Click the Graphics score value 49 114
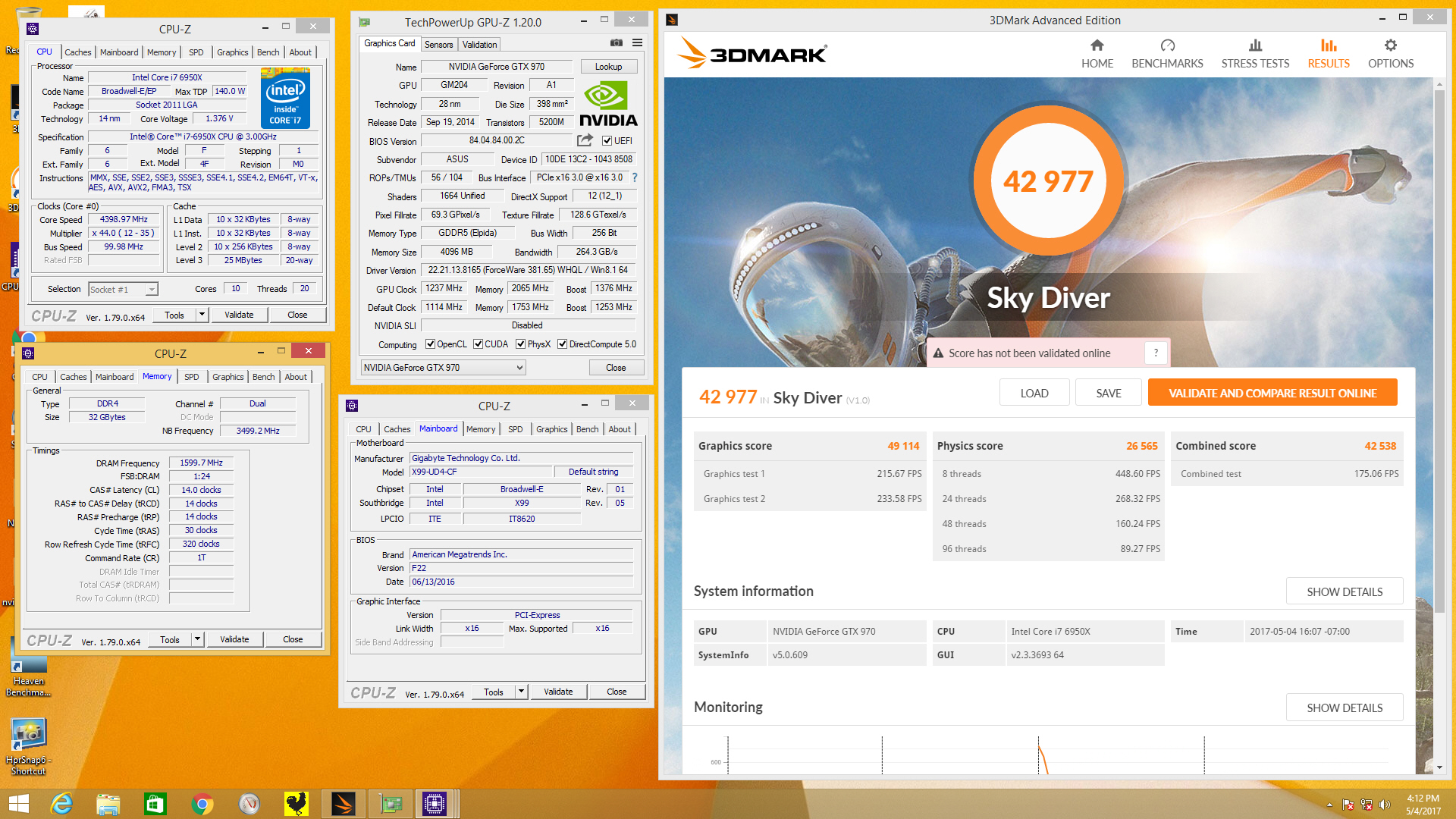1456x819 pixels. pyautogui.click(x=903, y=446)
